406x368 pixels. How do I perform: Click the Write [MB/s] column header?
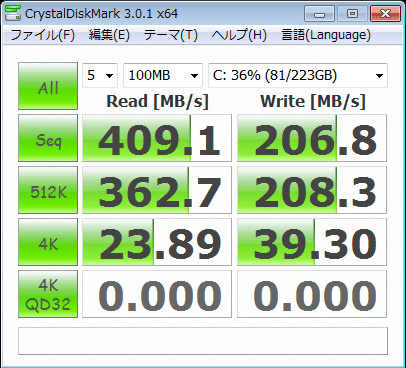tap(313, 101)
